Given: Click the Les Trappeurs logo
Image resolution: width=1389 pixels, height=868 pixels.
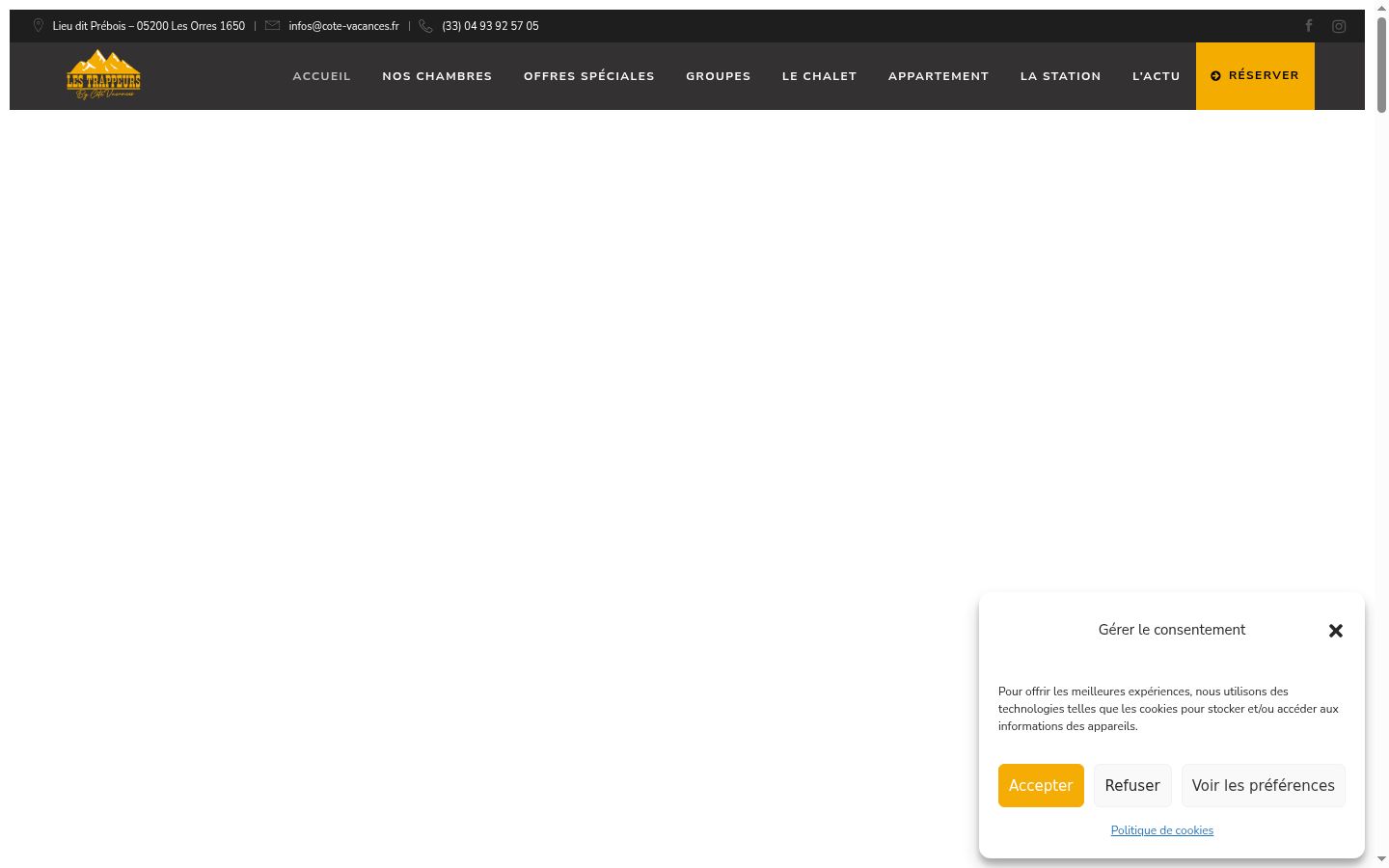Looking at the screenshot, I should click(103, 74).
